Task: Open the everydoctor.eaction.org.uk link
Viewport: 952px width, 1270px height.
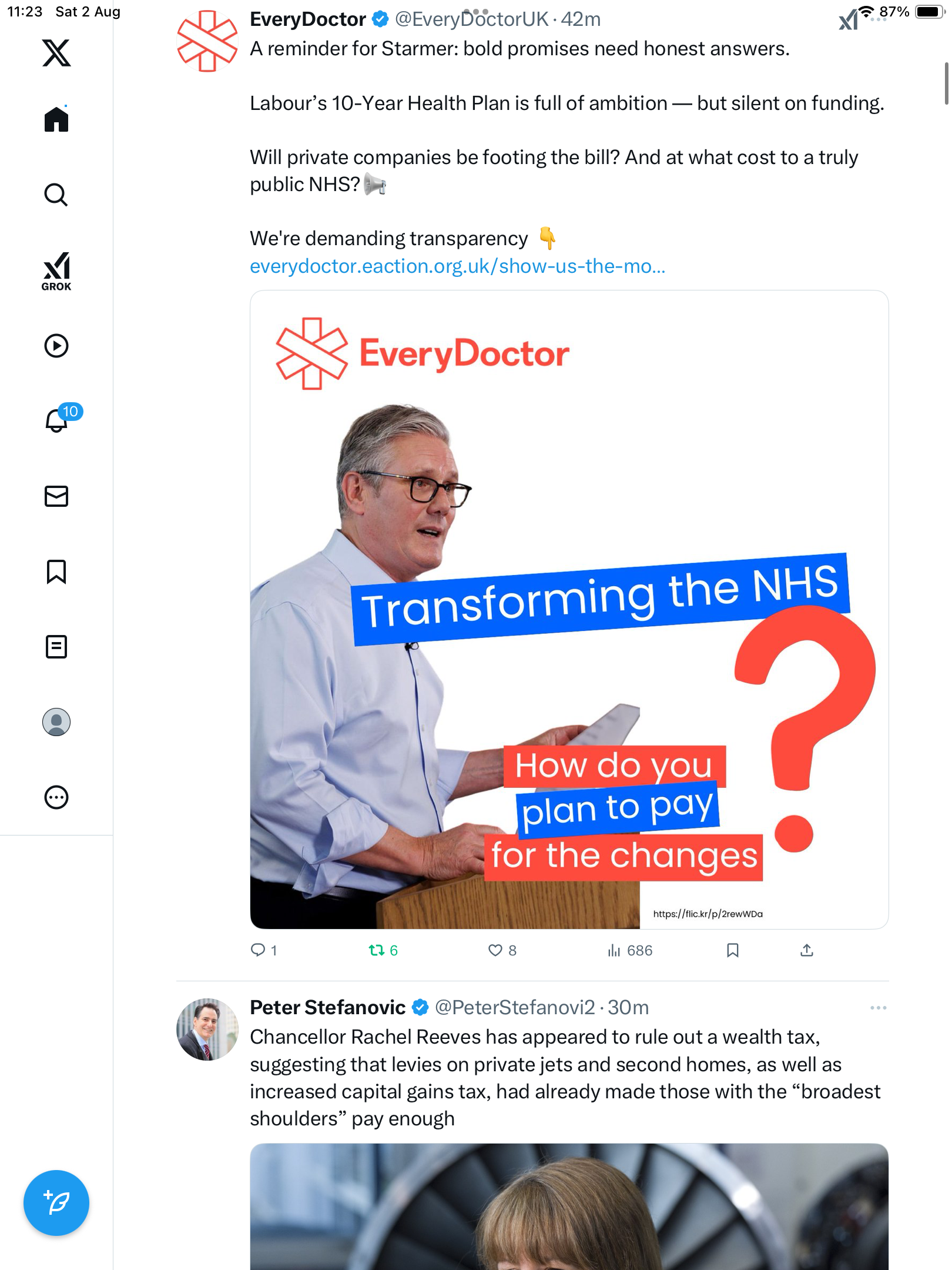Action: [x=457, y=266]
